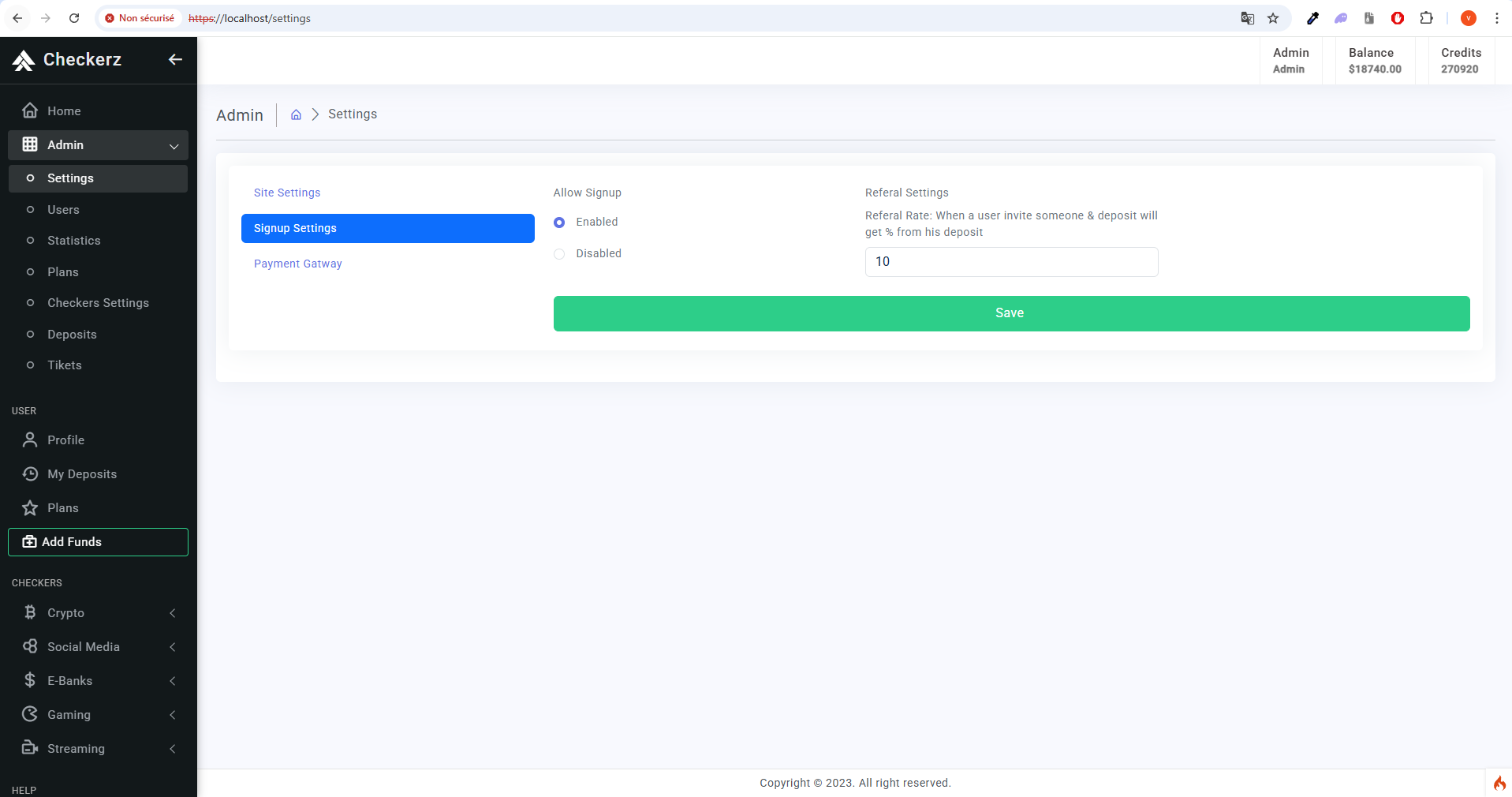This screenshot has width=1512, height=797.
Task: Expand the Gaming chevron
Action: click(x=173, y=715)
